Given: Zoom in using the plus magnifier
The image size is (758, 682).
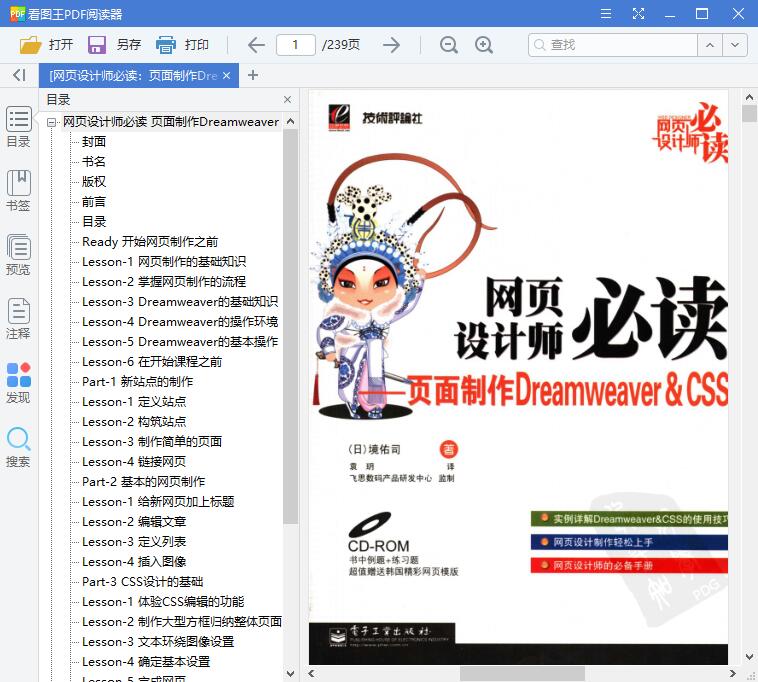Looking at the screenshot, I should pyautogui.click(x=483, y=45).
